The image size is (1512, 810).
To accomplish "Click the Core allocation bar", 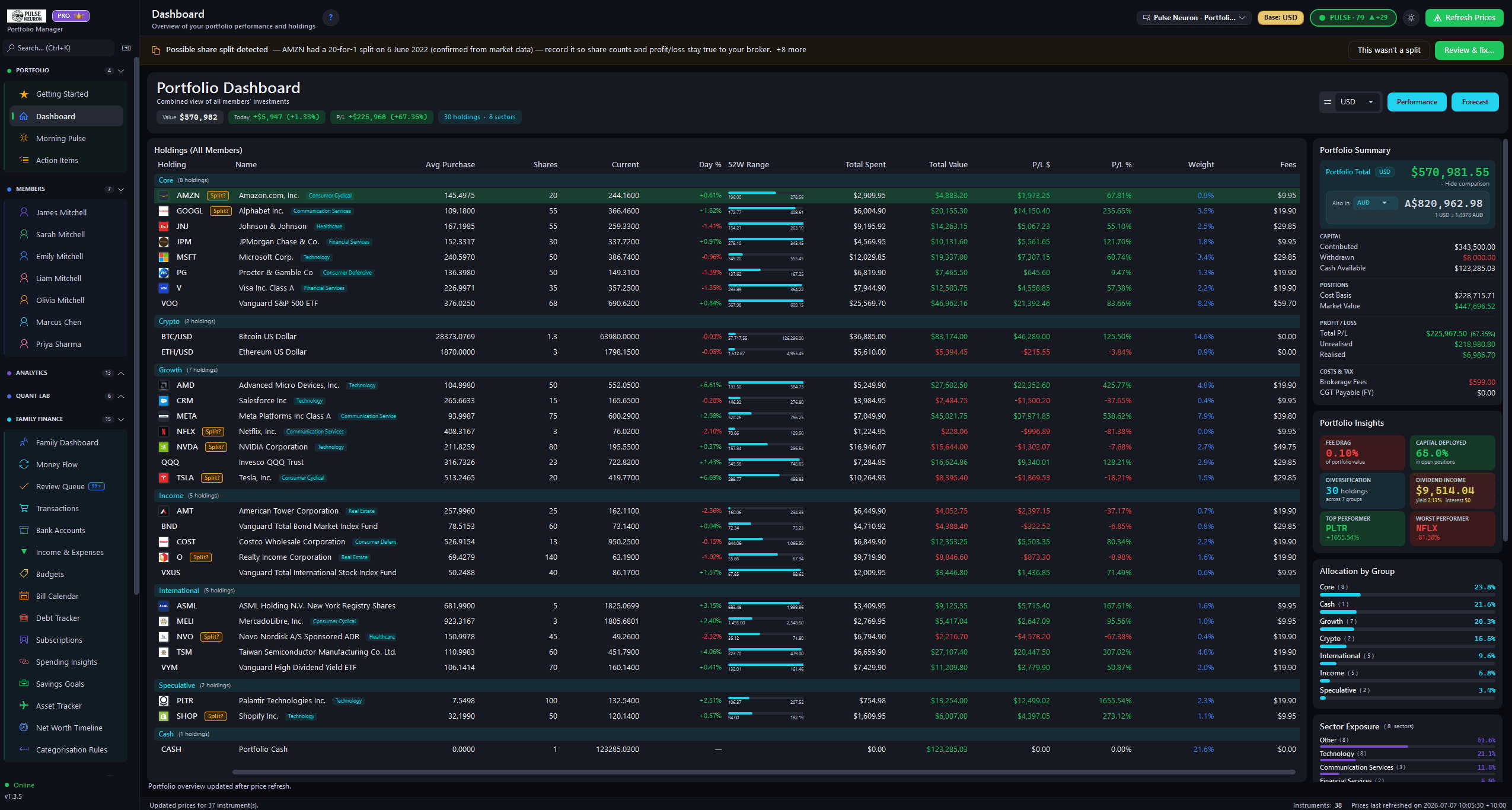I will coord(1407,594).
